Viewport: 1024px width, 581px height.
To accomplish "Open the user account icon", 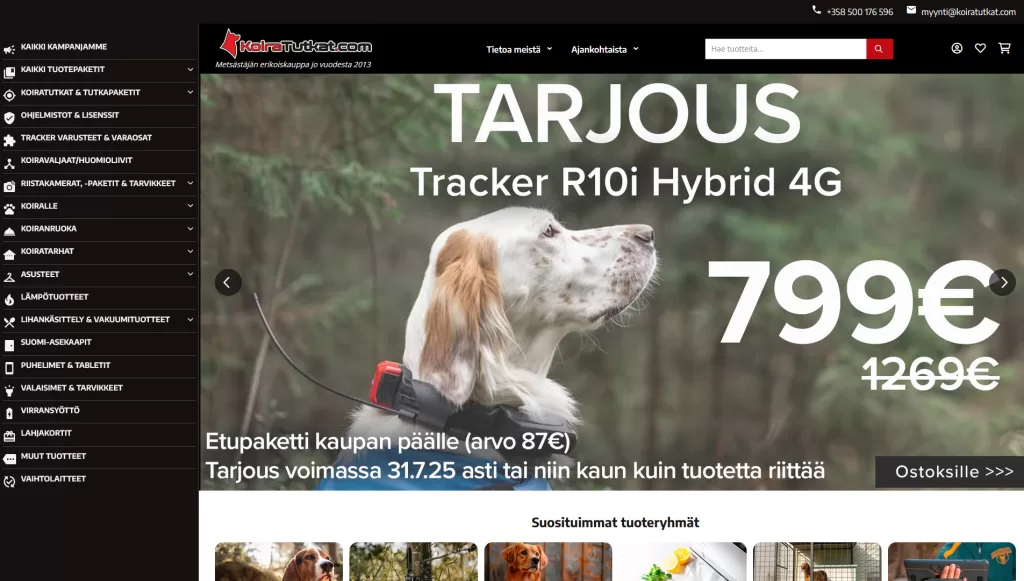I will point(957,48).
